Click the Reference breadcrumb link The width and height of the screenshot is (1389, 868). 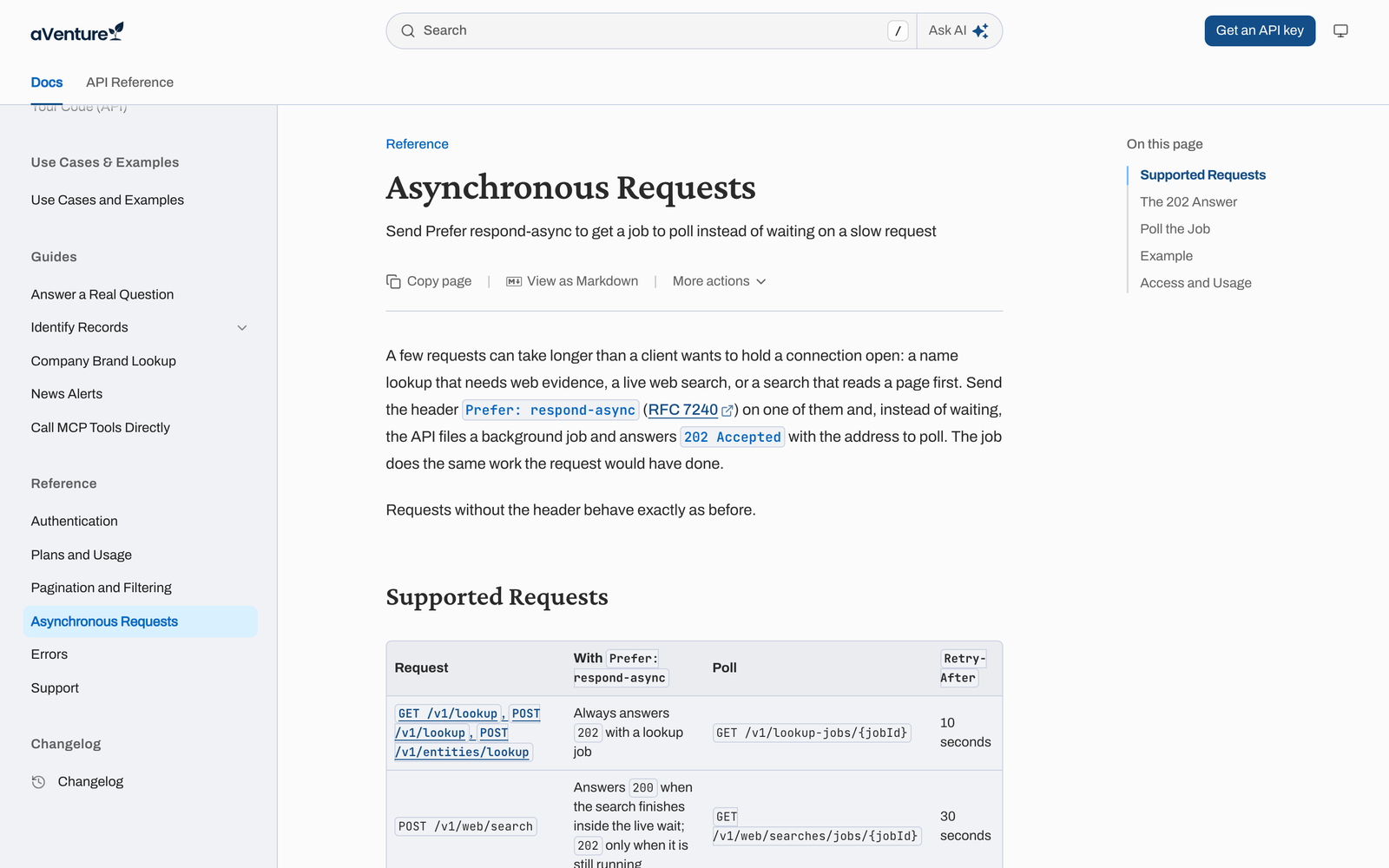tap(418, 144)
